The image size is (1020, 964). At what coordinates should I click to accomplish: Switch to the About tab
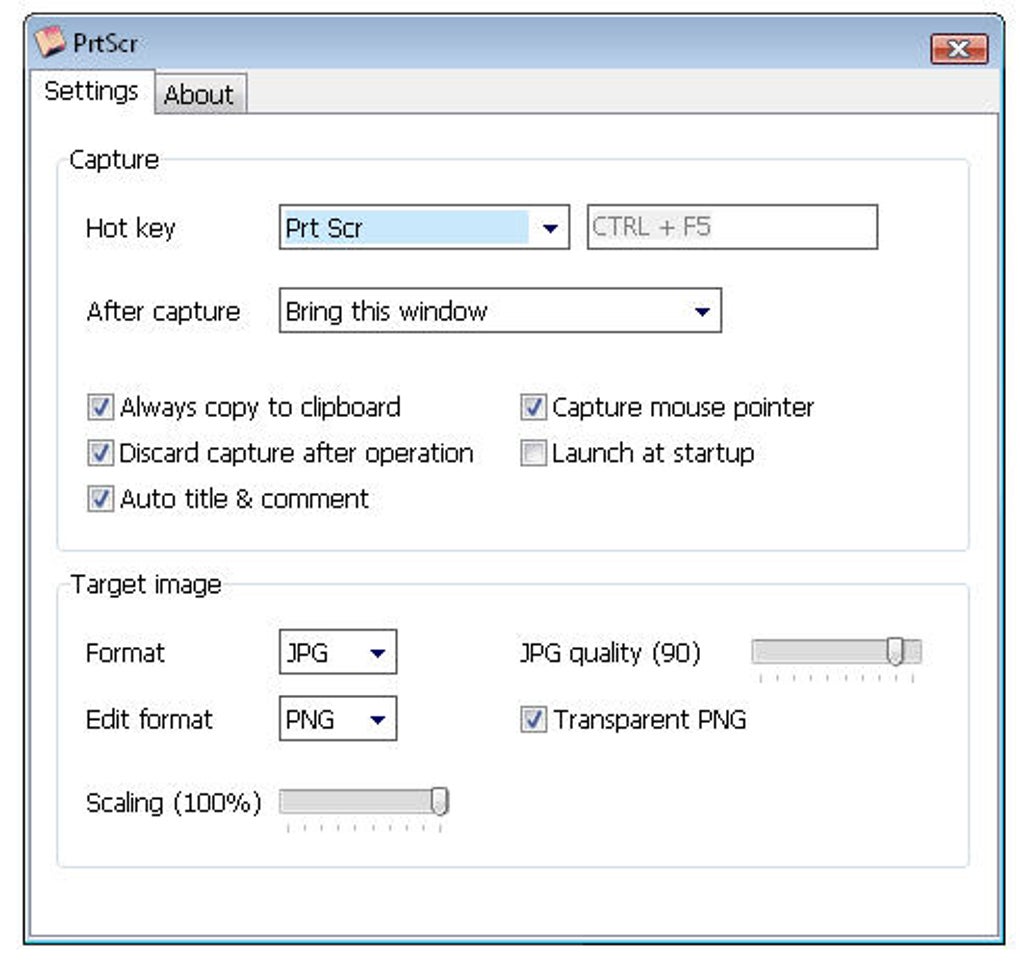pyautogui.click(x=199, y=94)
